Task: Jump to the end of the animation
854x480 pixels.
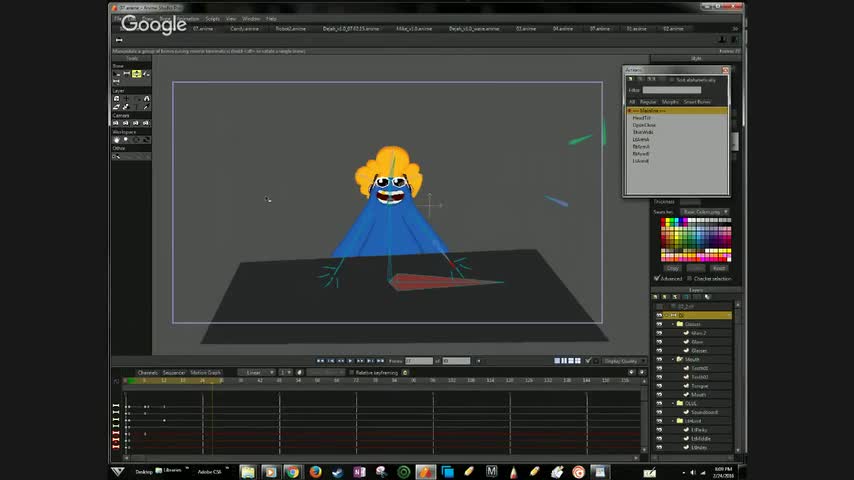Action: [380, 361]
